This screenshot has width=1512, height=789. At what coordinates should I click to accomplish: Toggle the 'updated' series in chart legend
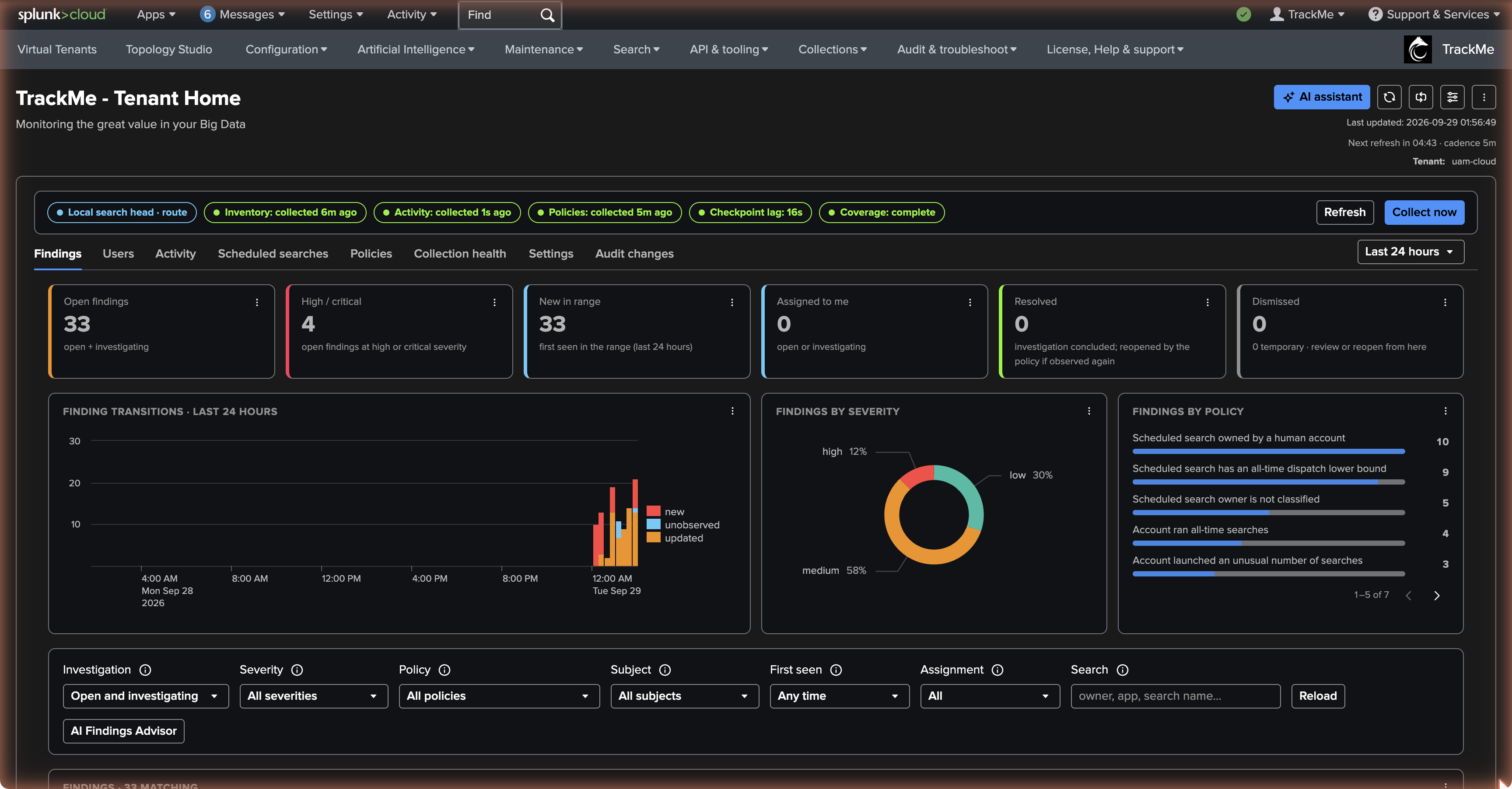click(675, 538)
